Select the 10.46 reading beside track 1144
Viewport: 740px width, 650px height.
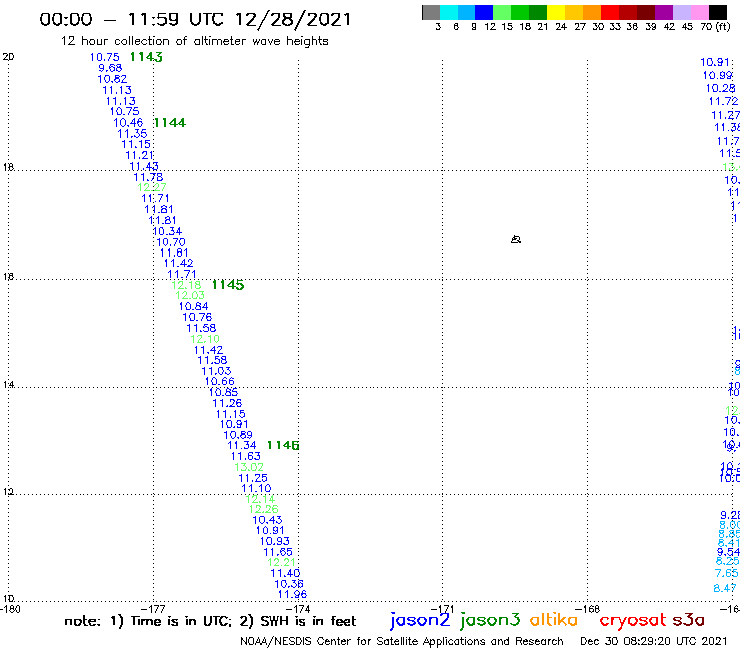coord(128,123)
